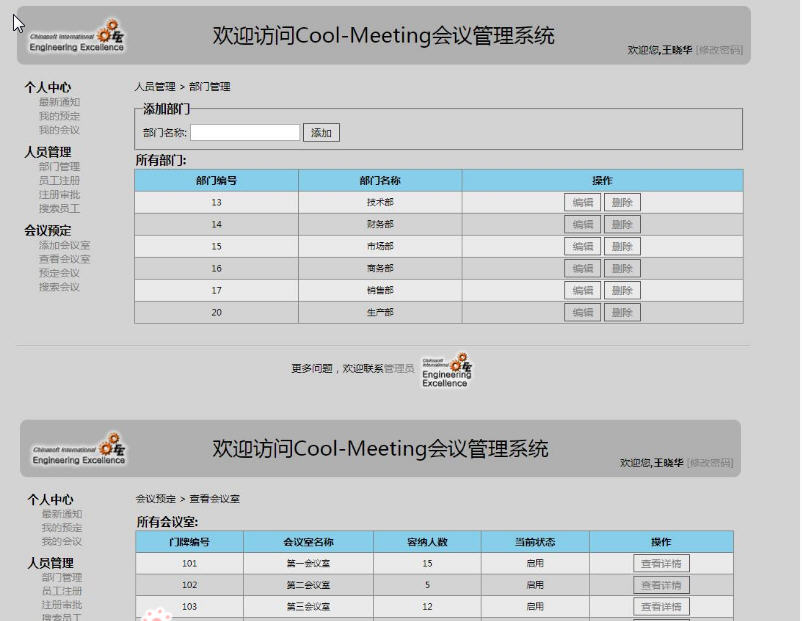
Task: Open 查看会议室 under 会议预定 in the sidebar
Action: 65,259
